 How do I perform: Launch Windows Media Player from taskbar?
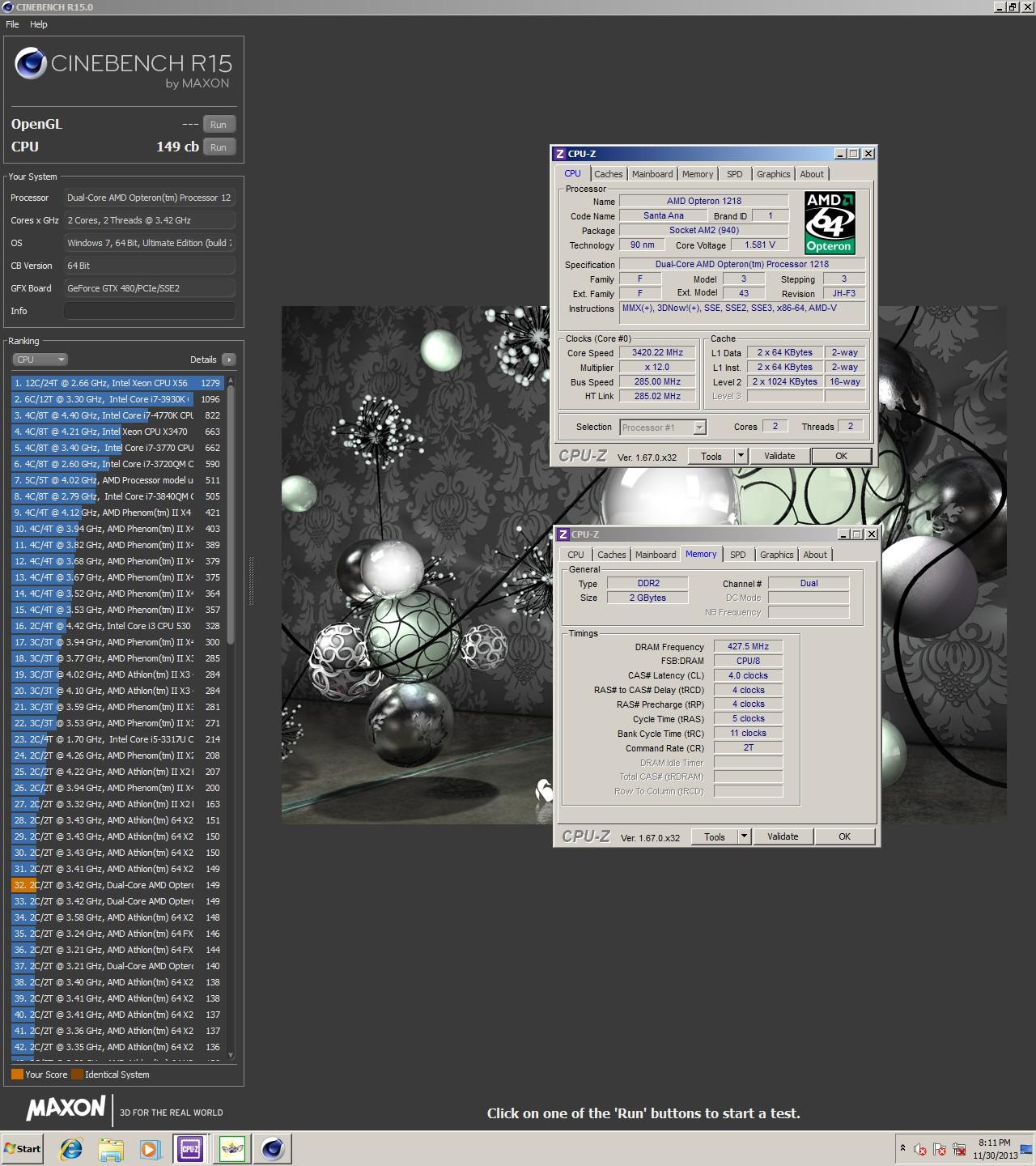point(150,1149)
